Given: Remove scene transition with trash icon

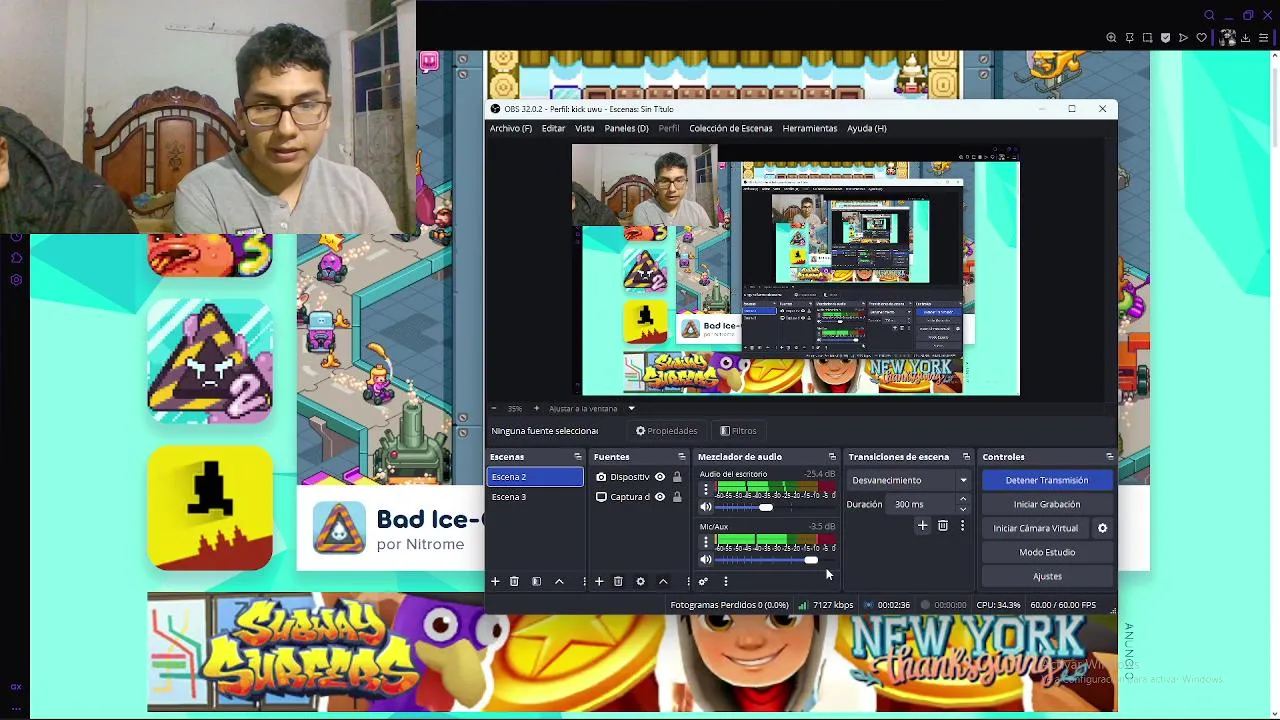Looking at the screenshot, I should [942, 526].
